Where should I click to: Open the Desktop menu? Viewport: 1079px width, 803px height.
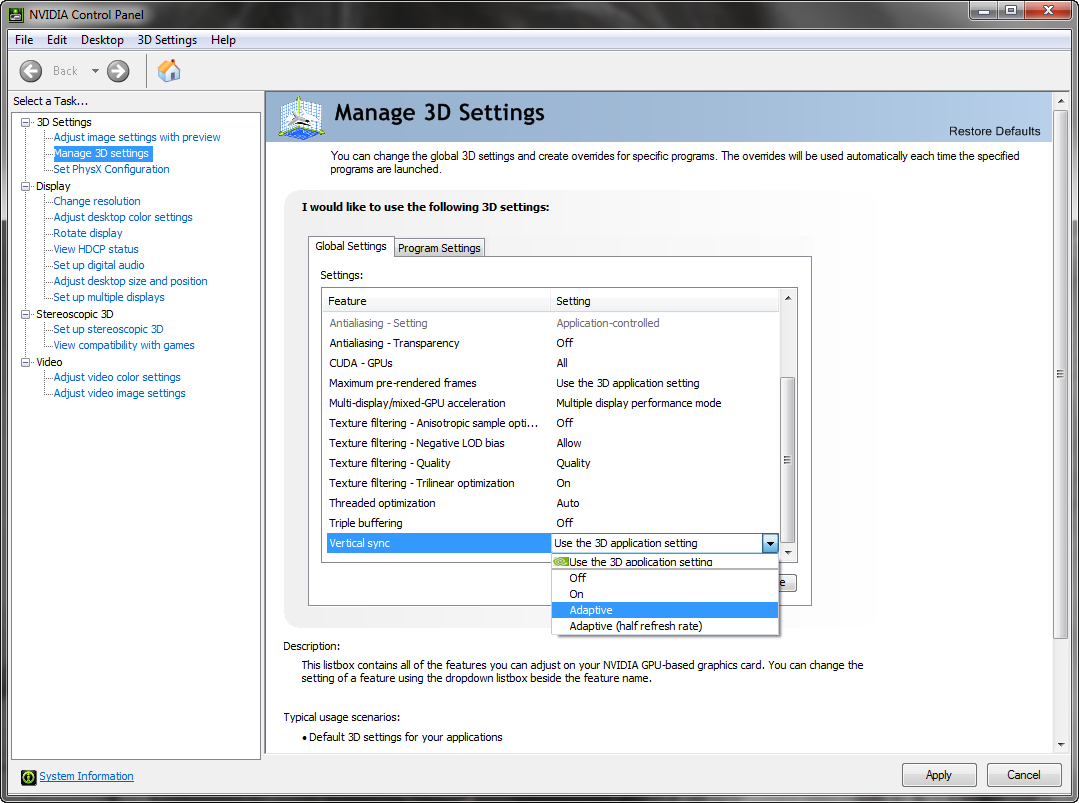pos(102,40)
